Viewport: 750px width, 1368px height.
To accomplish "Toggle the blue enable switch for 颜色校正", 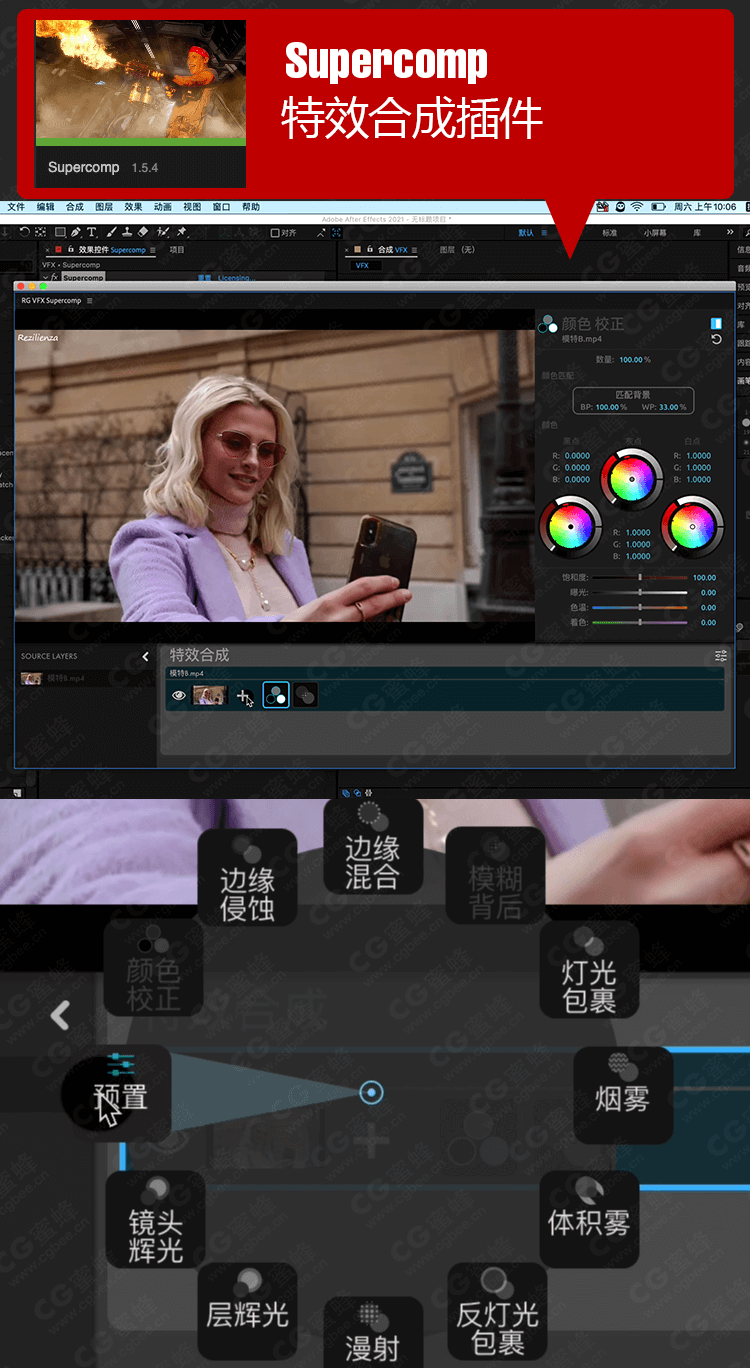I will pyautogui.click(x=716, y=323).
